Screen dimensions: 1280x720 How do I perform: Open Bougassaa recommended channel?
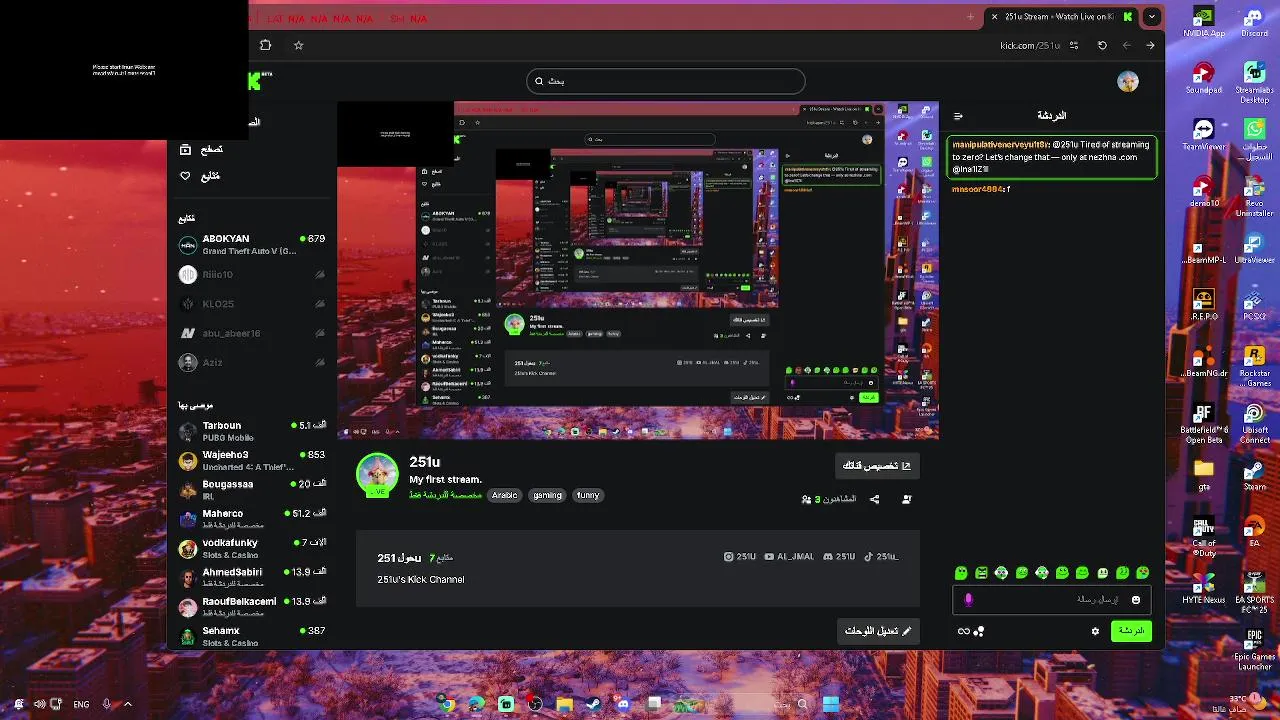tap(251, 489)
